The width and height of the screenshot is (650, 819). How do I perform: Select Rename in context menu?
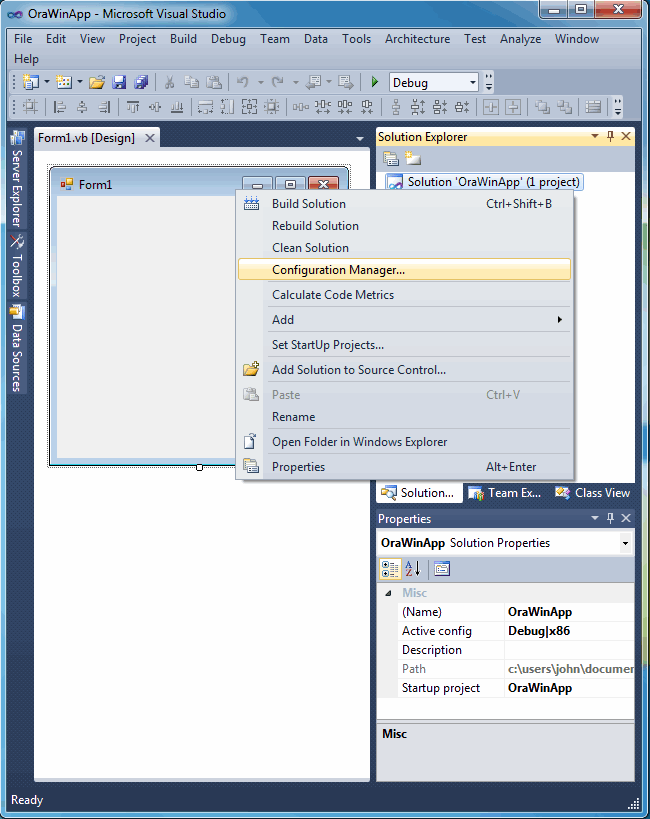pos(404,417)
